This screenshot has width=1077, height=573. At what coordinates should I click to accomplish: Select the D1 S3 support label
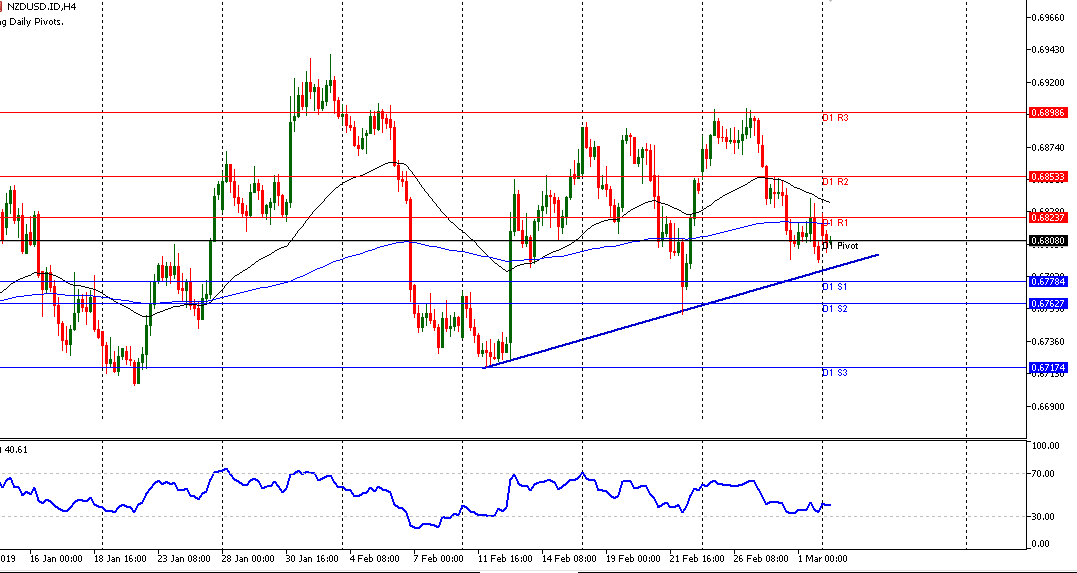835,372
